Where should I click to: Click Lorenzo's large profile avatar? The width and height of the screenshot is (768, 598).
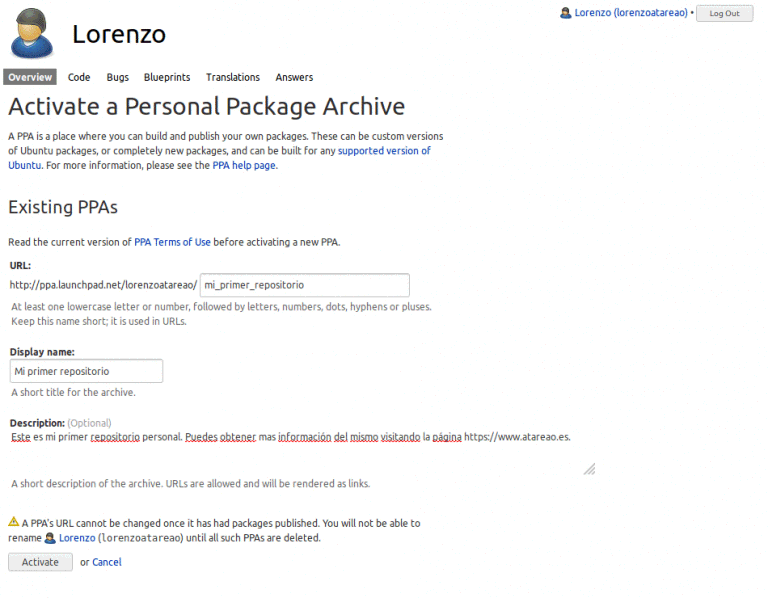tap(32, 33)
